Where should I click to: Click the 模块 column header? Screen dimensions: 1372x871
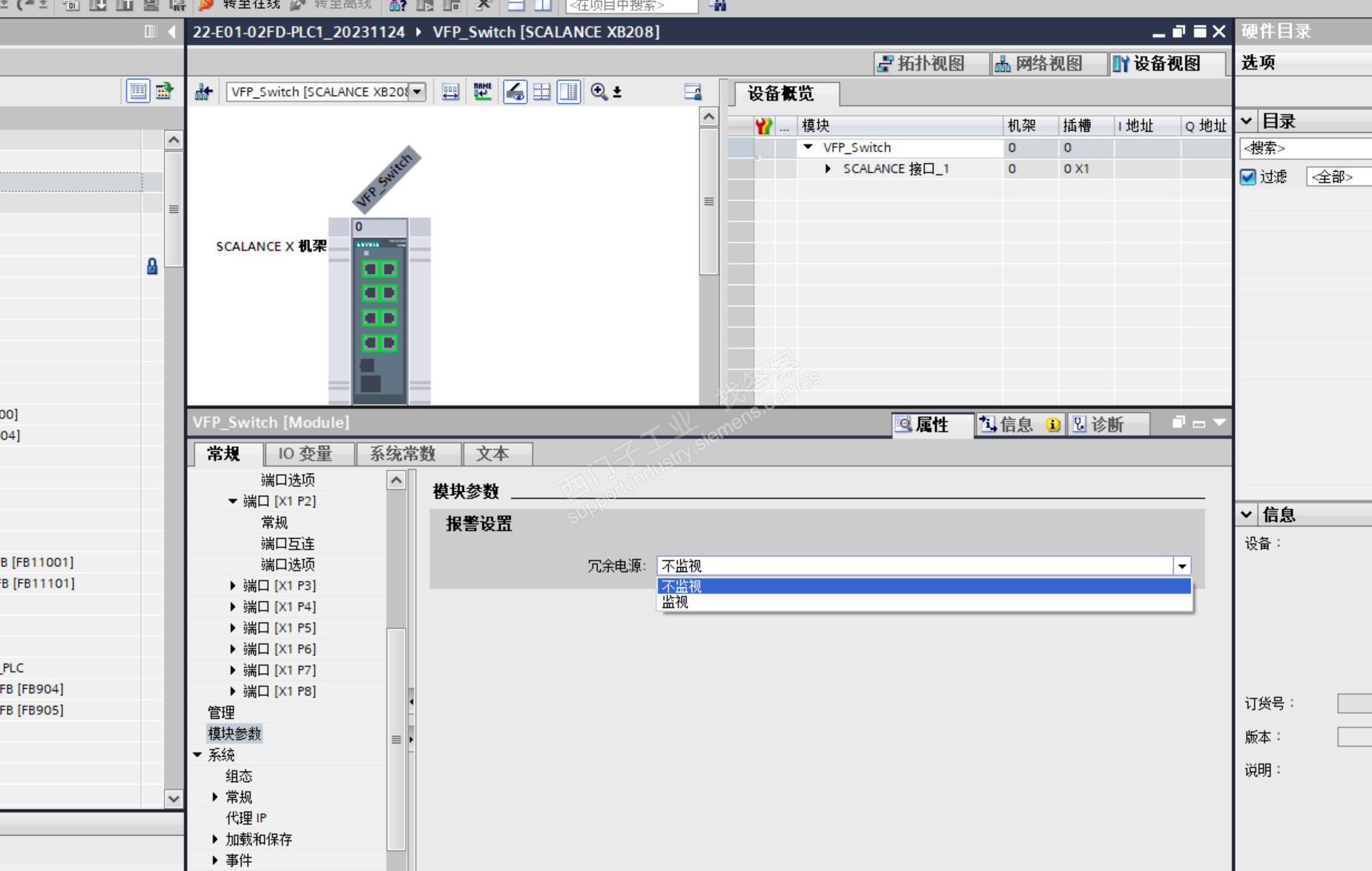[900, 126]
